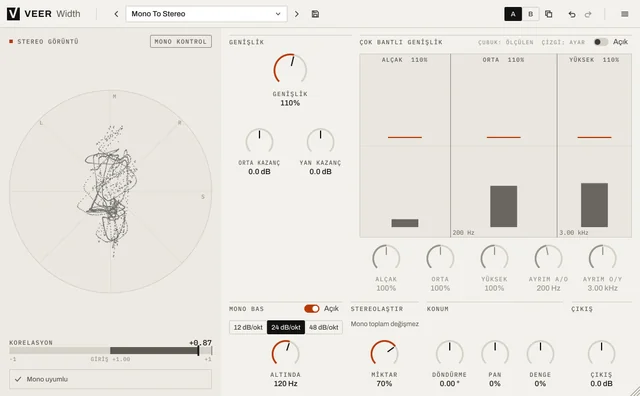Go to next preset arrow
Image resolution: width=640 pixels, height=396 pixels.
pos(297,14)
